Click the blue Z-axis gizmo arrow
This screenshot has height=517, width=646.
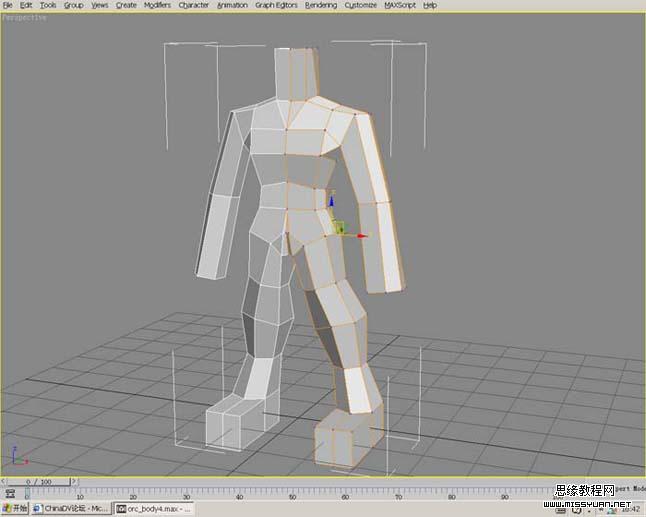pos(331,201)
